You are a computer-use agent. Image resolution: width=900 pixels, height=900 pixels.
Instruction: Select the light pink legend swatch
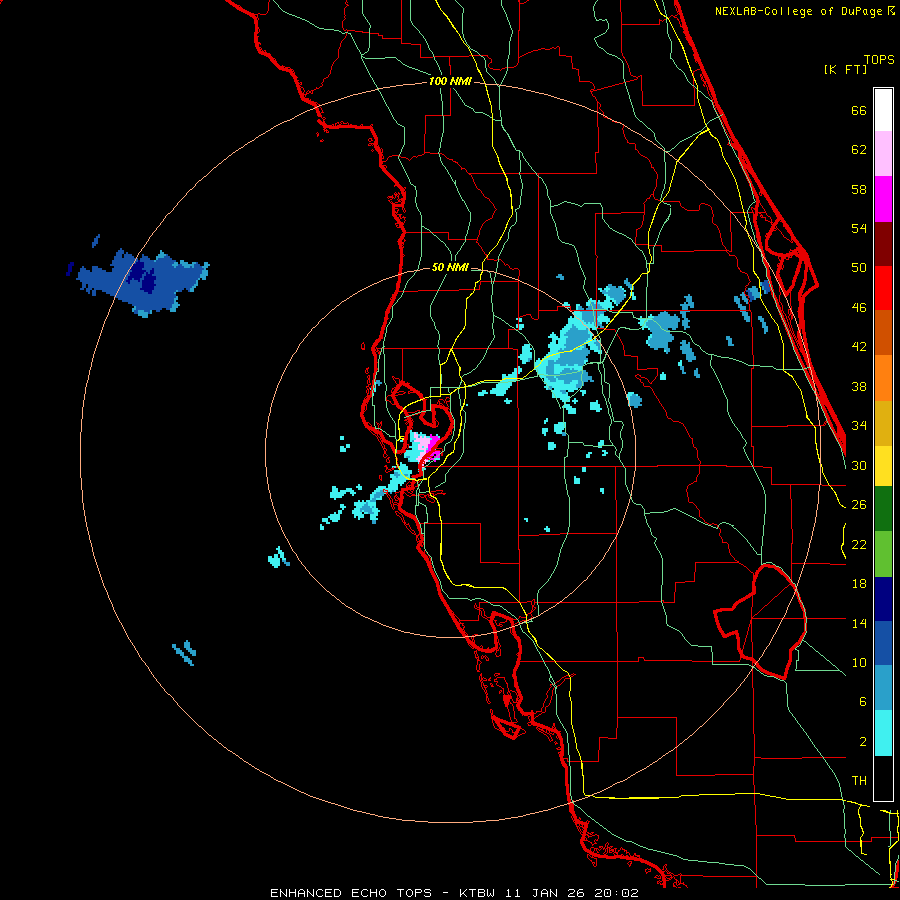tap(883, 153)
